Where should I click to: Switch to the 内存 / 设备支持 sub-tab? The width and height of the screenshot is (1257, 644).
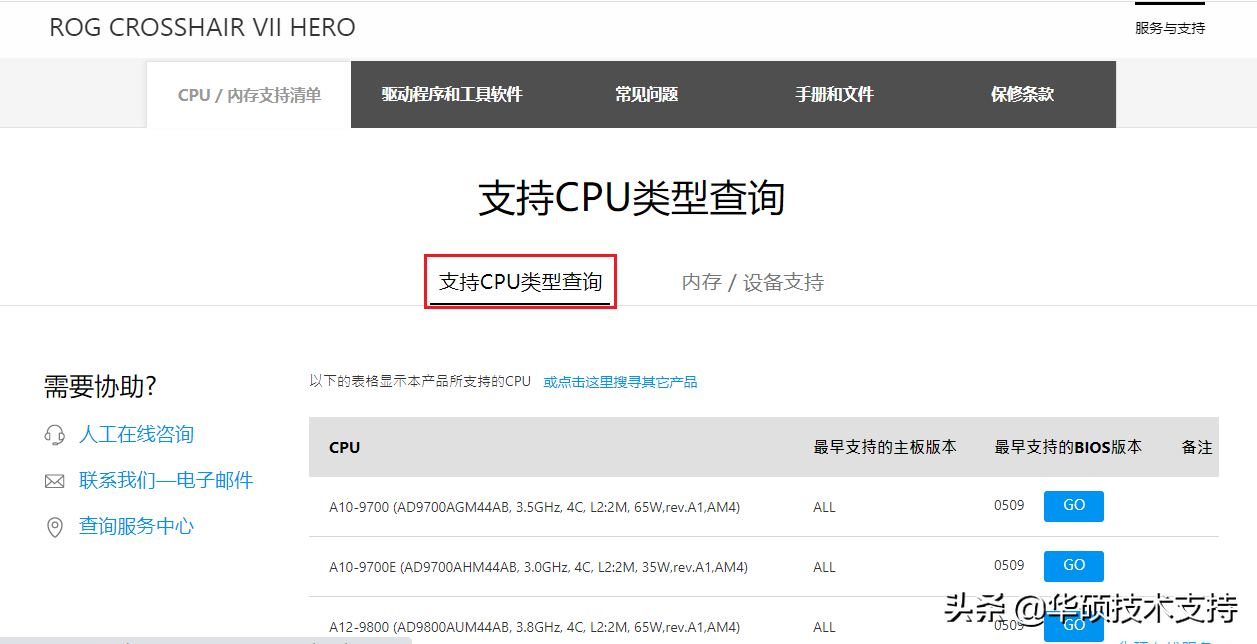point(753,283)
